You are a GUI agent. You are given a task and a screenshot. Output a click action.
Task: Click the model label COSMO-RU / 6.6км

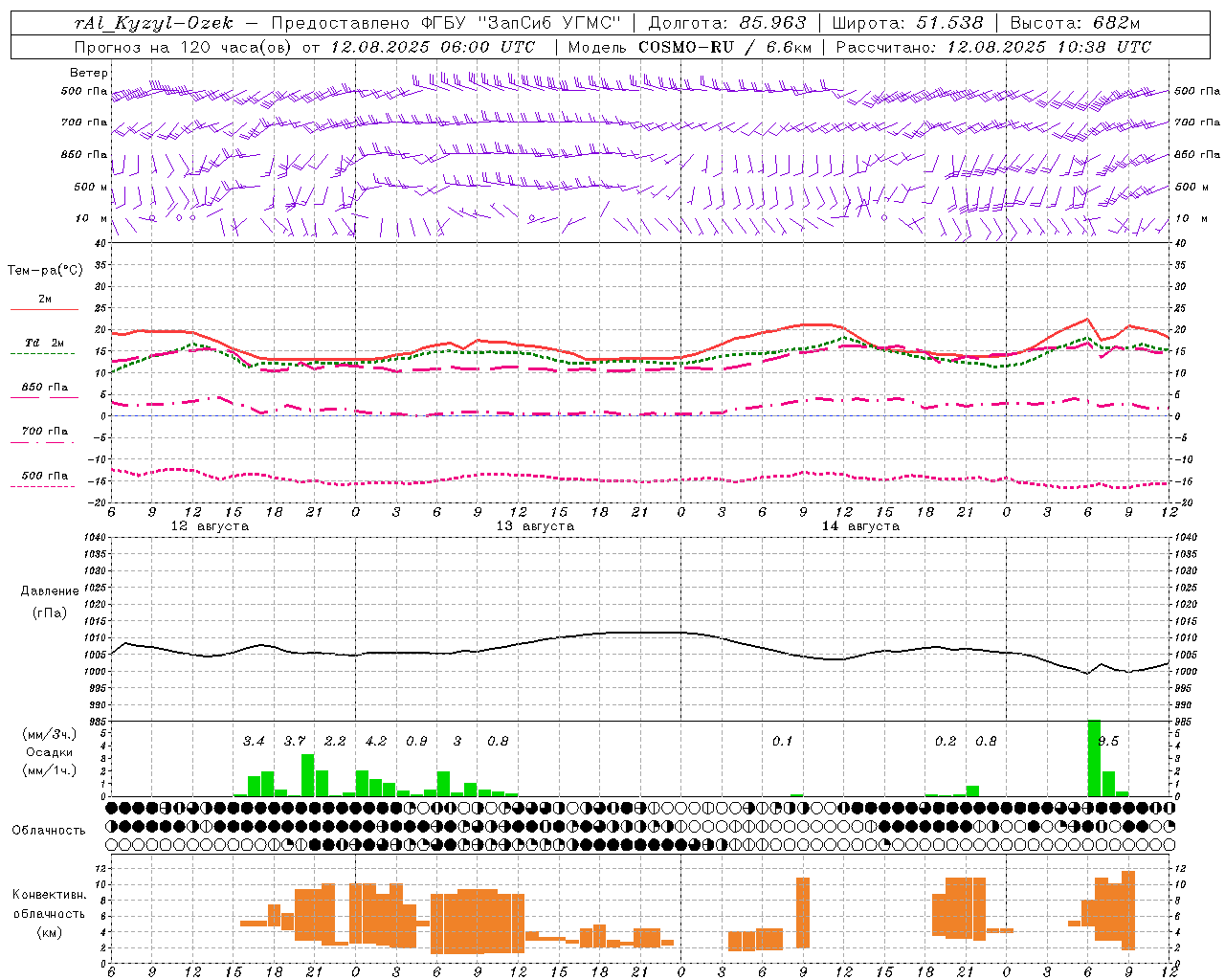(x=724, y=46)
